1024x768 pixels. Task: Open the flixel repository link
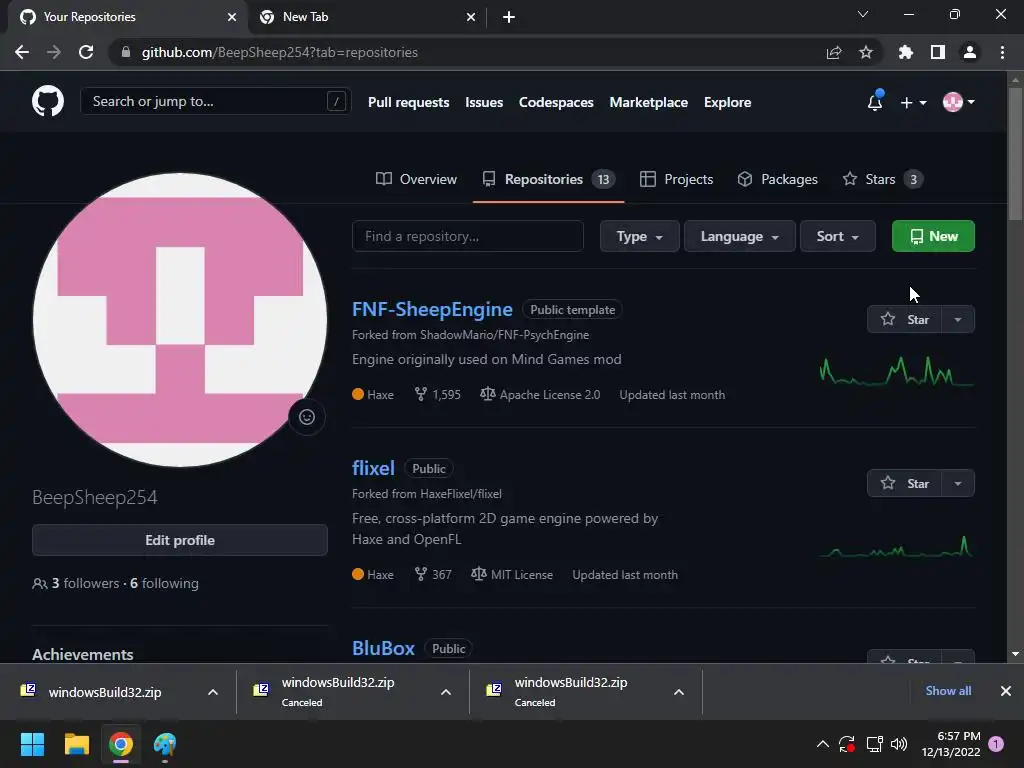coord(373,468)
